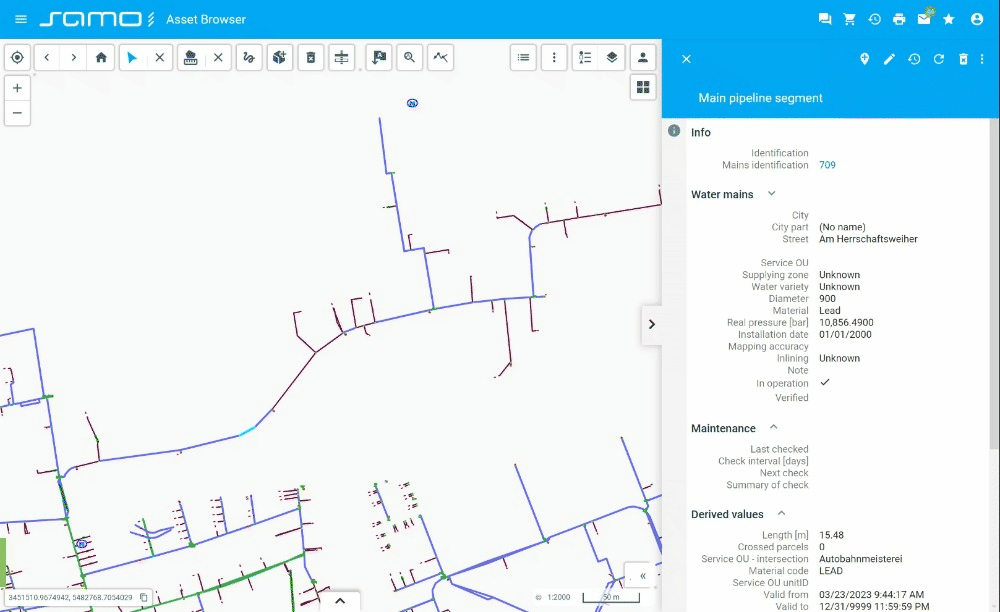The width and height of the screenshot is (1000, 612).
Task: Click the street value Am Herrschaftsweiher
Action: (868, 239)
